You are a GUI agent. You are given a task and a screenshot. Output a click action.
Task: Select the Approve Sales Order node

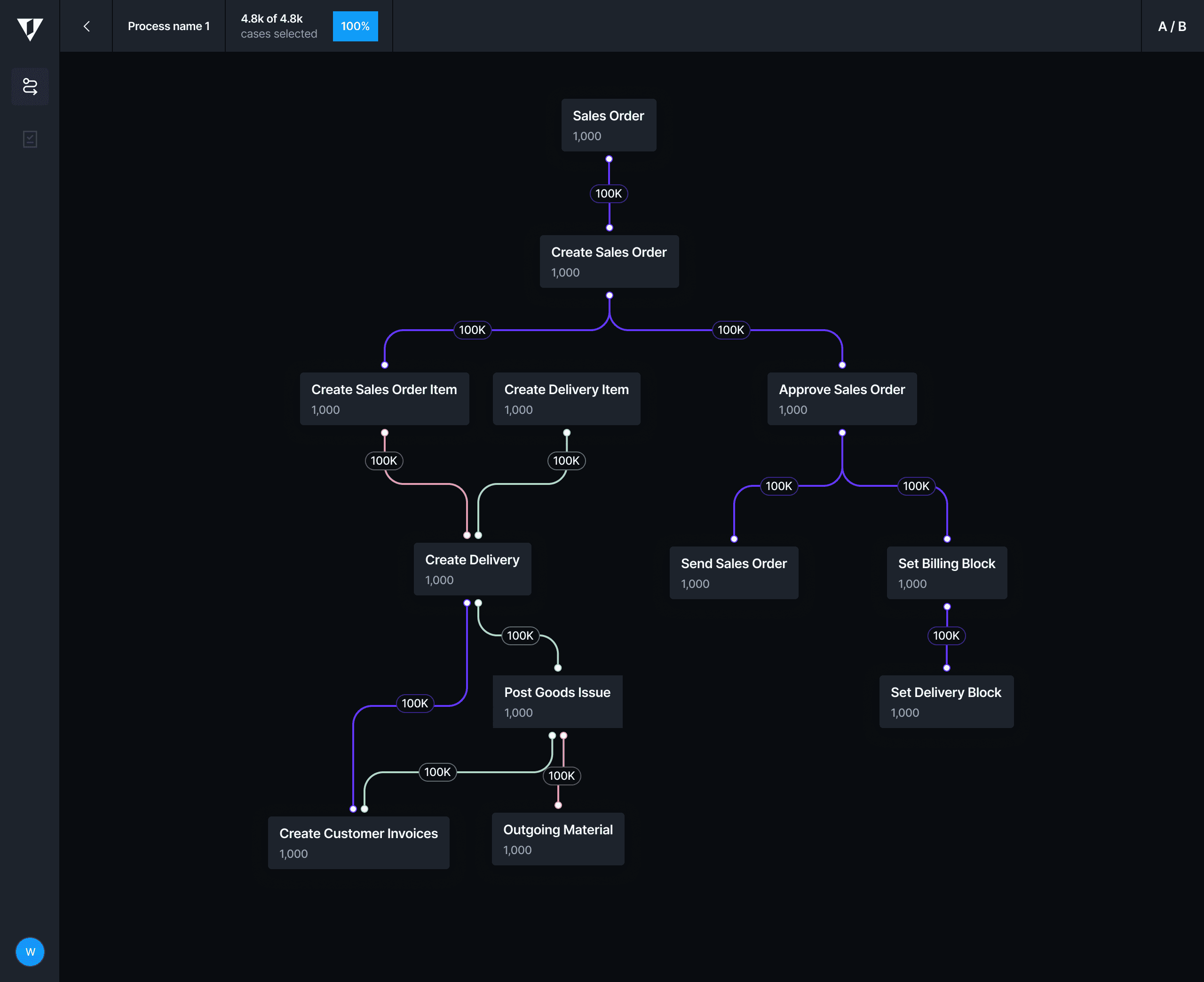(x=842, y=399)
